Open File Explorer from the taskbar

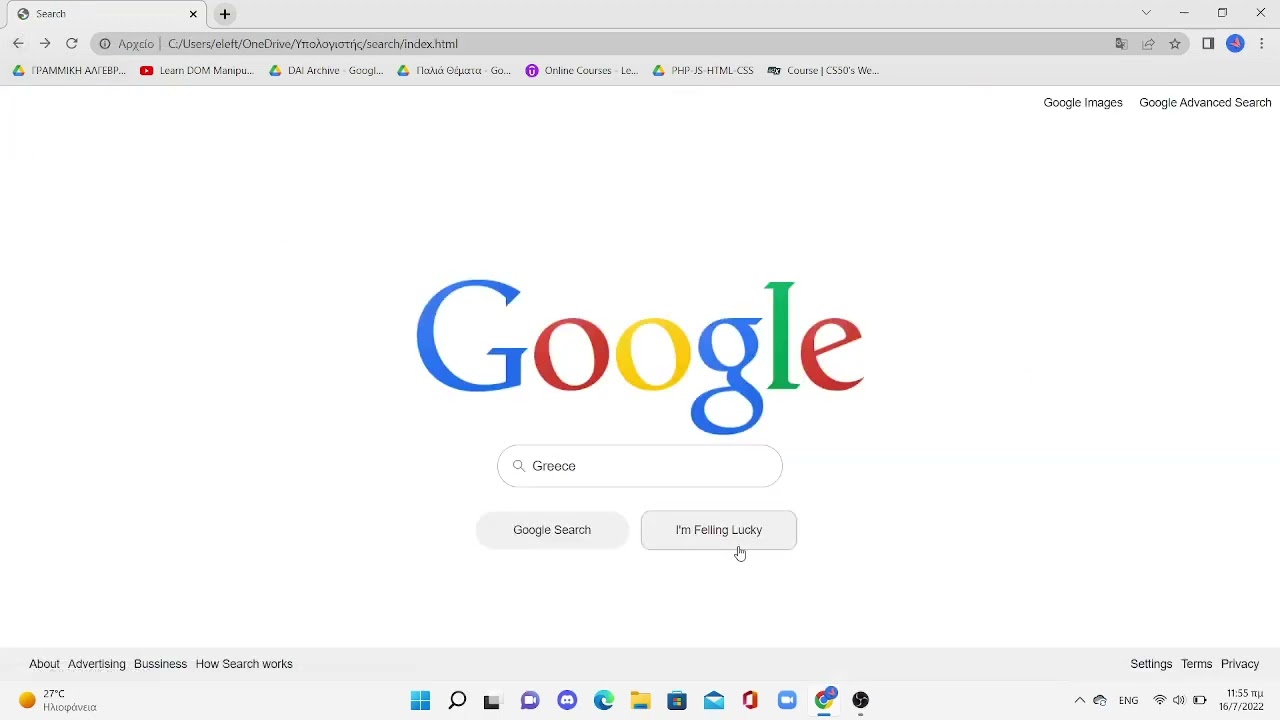click(x=640, y=700)
